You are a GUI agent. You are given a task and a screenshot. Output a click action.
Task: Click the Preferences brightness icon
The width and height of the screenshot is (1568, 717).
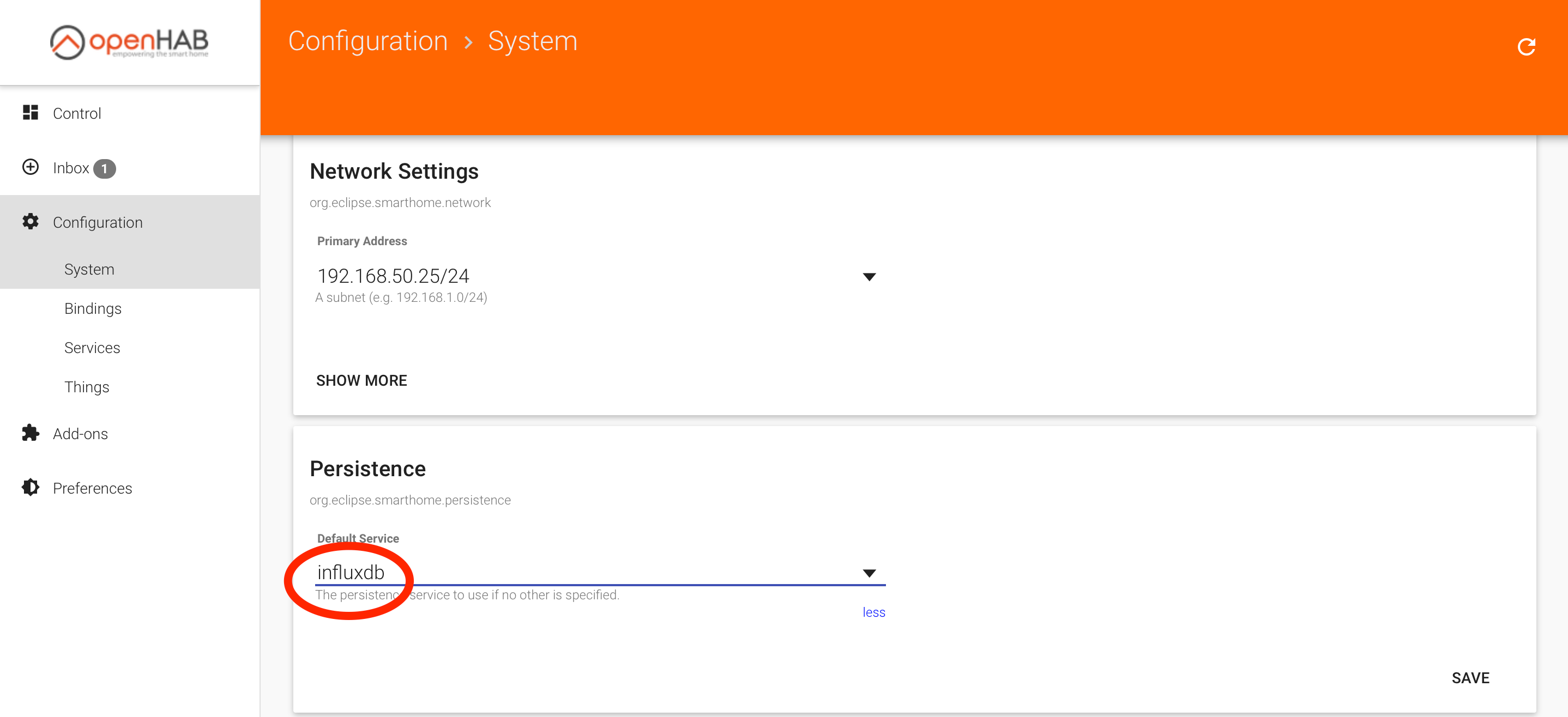[31, 487]
